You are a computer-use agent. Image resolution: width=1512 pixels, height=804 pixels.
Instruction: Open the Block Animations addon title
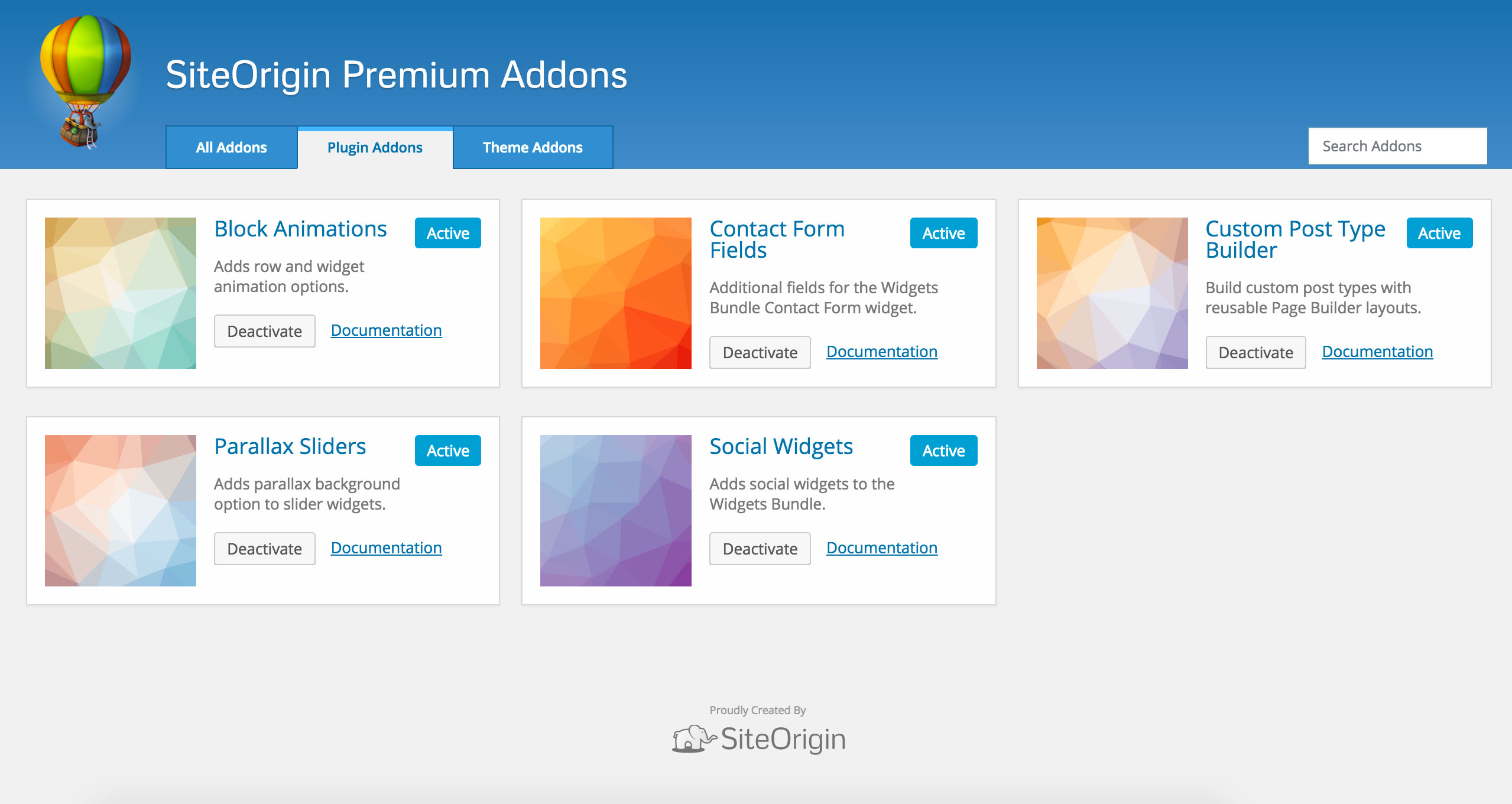(x=300, y=229)
